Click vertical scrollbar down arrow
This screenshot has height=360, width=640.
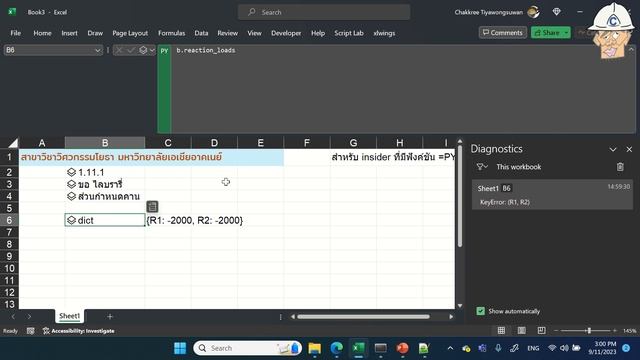[x=460, y=305]
